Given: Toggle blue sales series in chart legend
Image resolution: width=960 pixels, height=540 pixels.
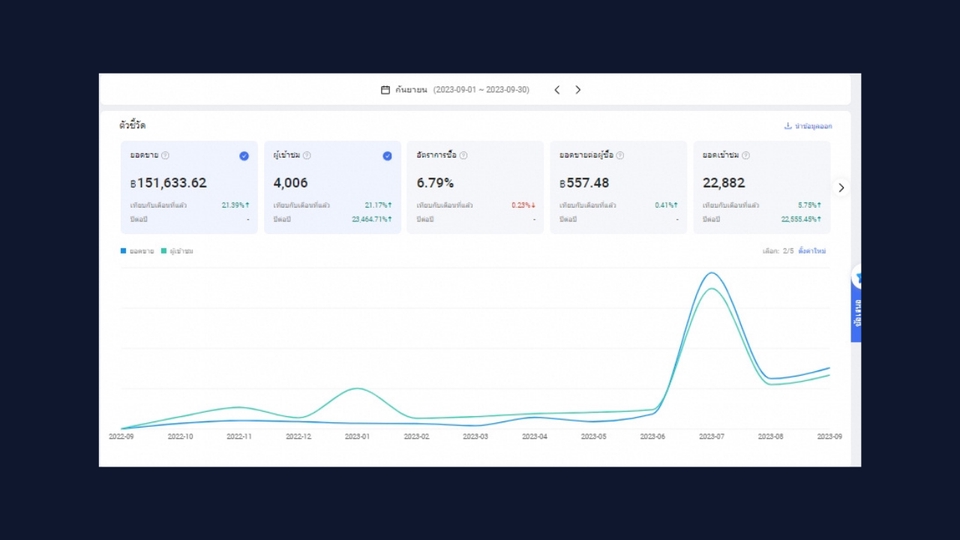Looking at the screenshot, I should pos(137,251).
